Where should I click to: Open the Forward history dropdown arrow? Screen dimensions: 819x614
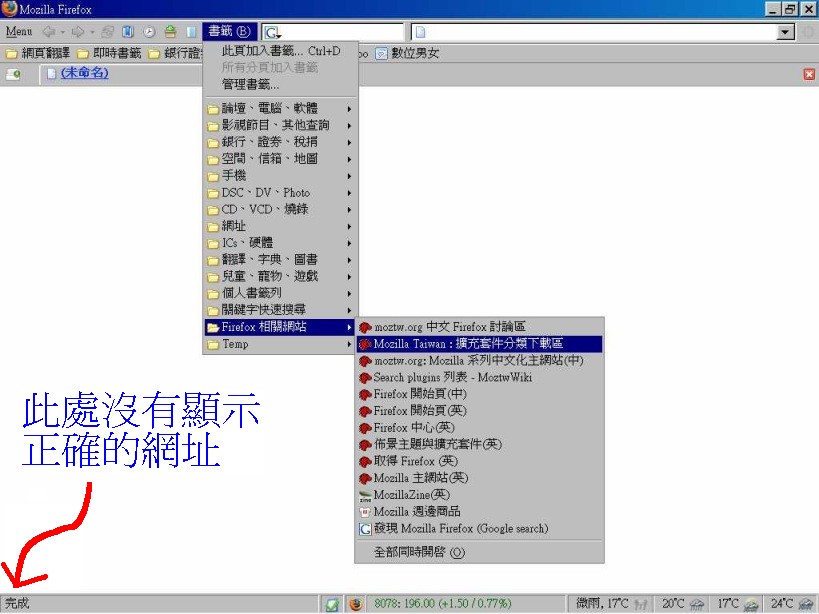[x=92, y=32]
